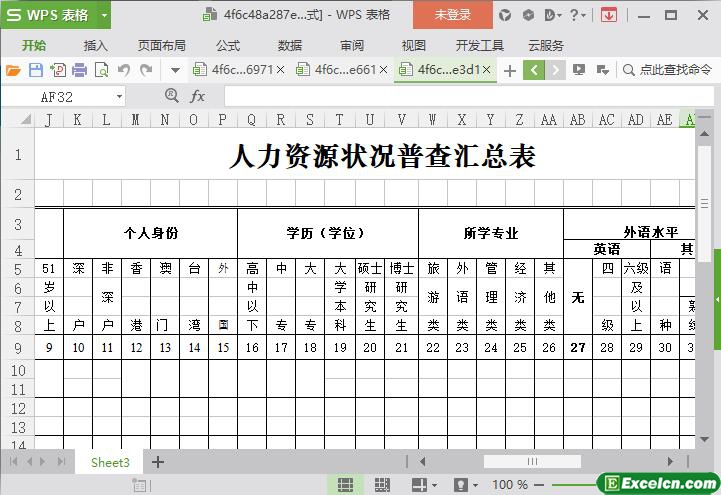Viewport: 721px width, 495px height.
Task: Switch to page break preview view
Action: coord(382,484)
